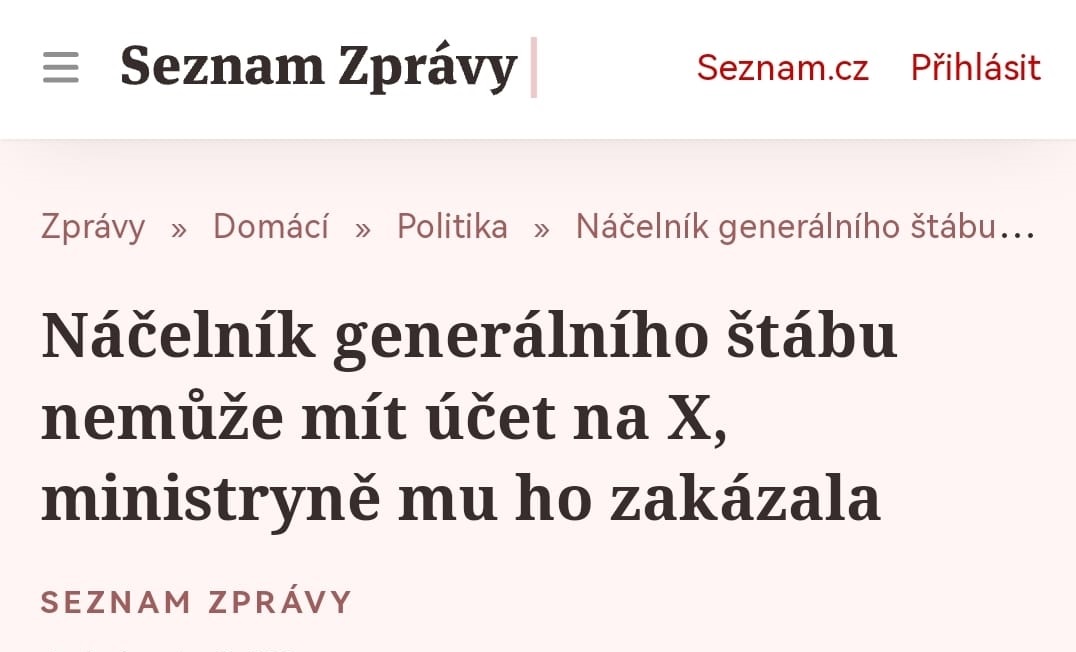The image size is (1076, 652).
Task: Click the » separator after Domácí
Action: (362, 229)
